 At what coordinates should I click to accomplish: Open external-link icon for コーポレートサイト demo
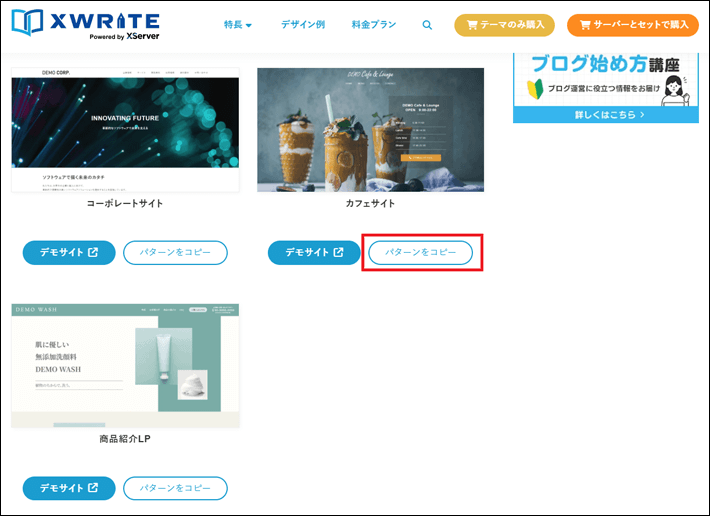(94, 253)
